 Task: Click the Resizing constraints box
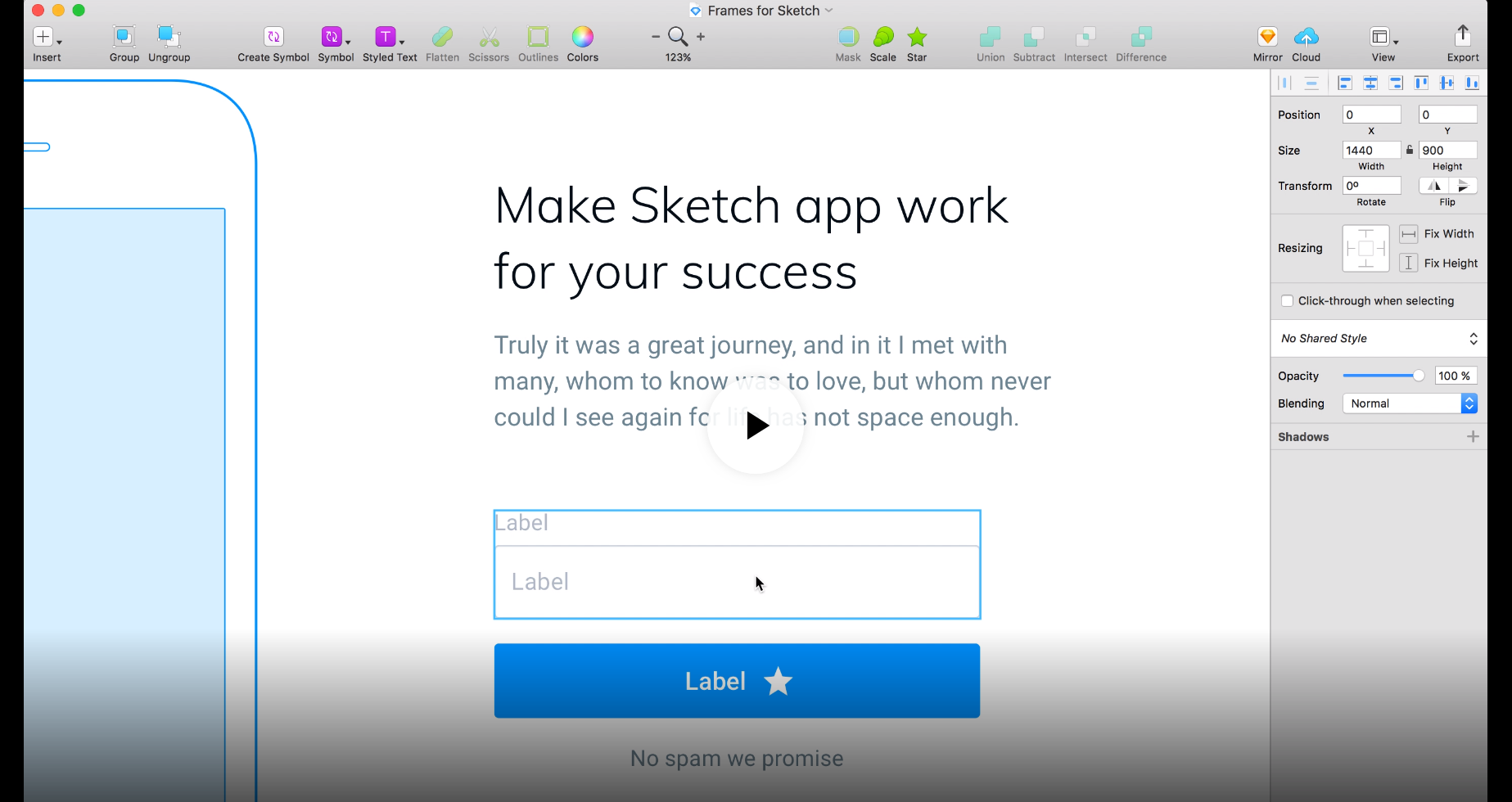pos(1365,248)
